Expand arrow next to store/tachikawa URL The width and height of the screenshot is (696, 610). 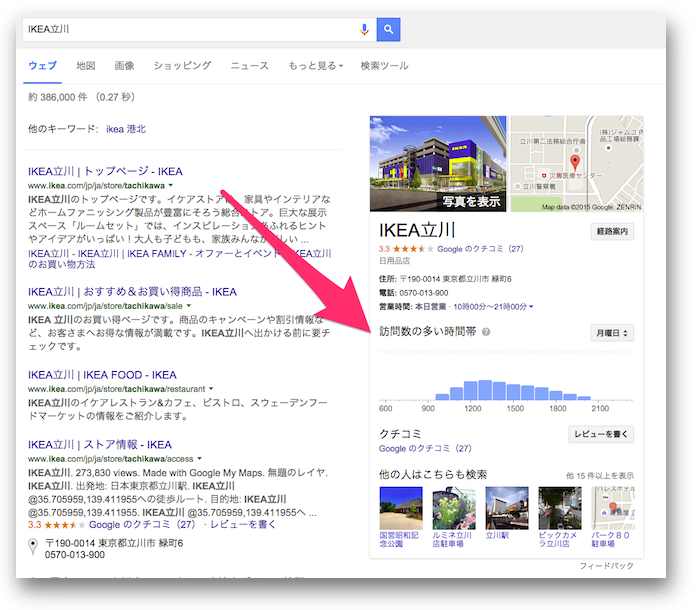pyautogui.click(x=171, y=185)
